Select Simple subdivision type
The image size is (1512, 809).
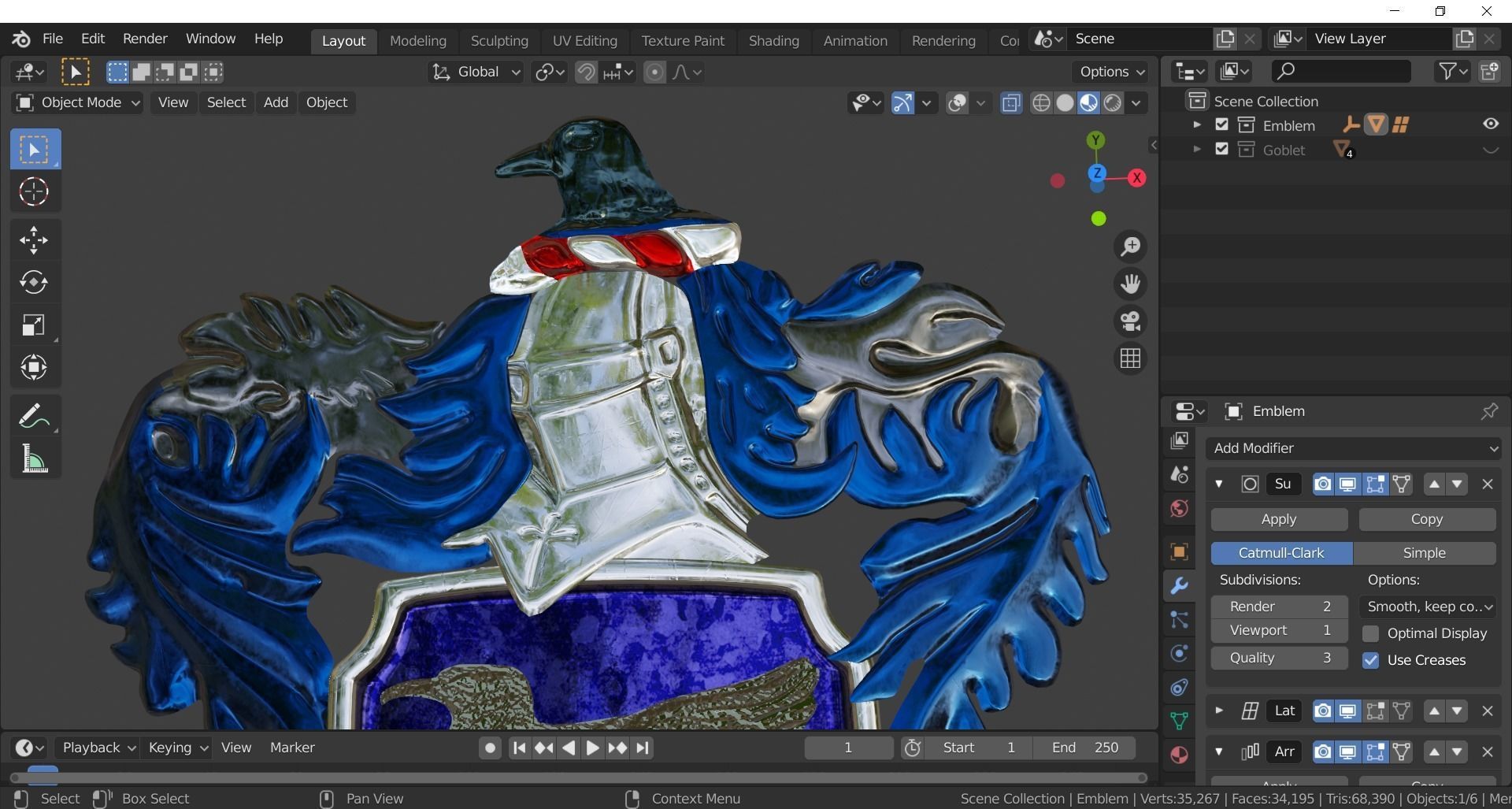(x=1425, y=553)
